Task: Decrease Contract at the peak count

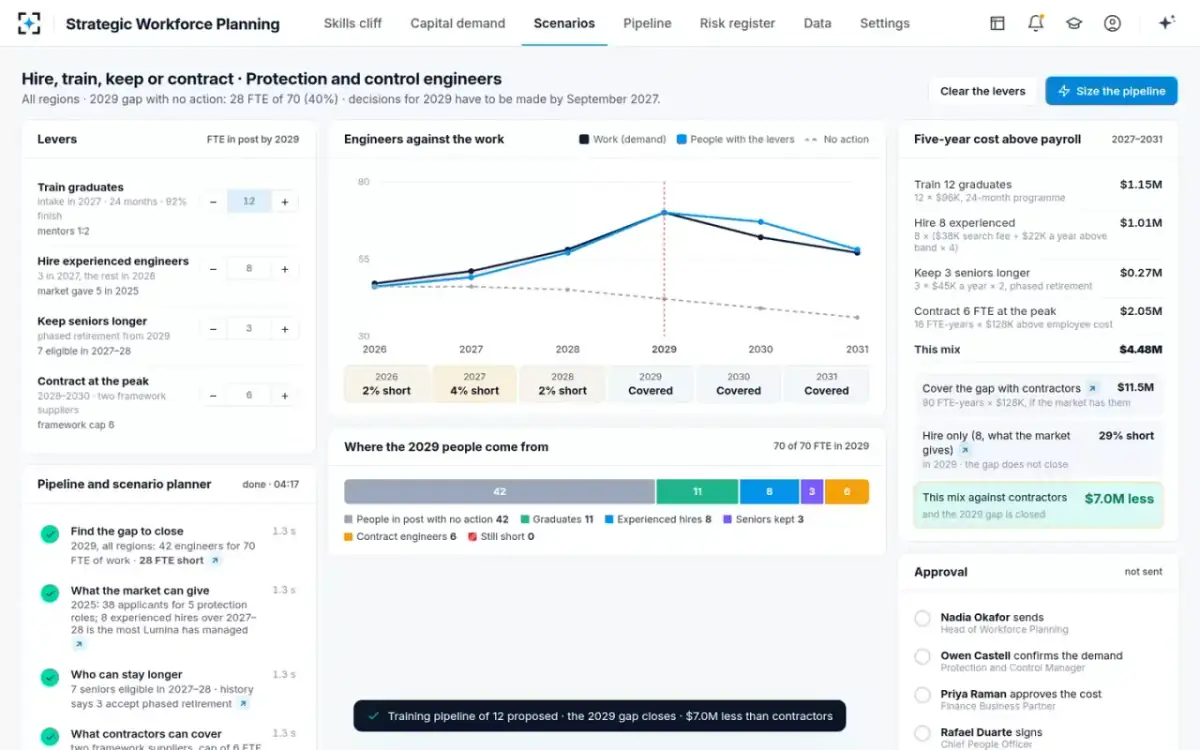Action: 213,396
